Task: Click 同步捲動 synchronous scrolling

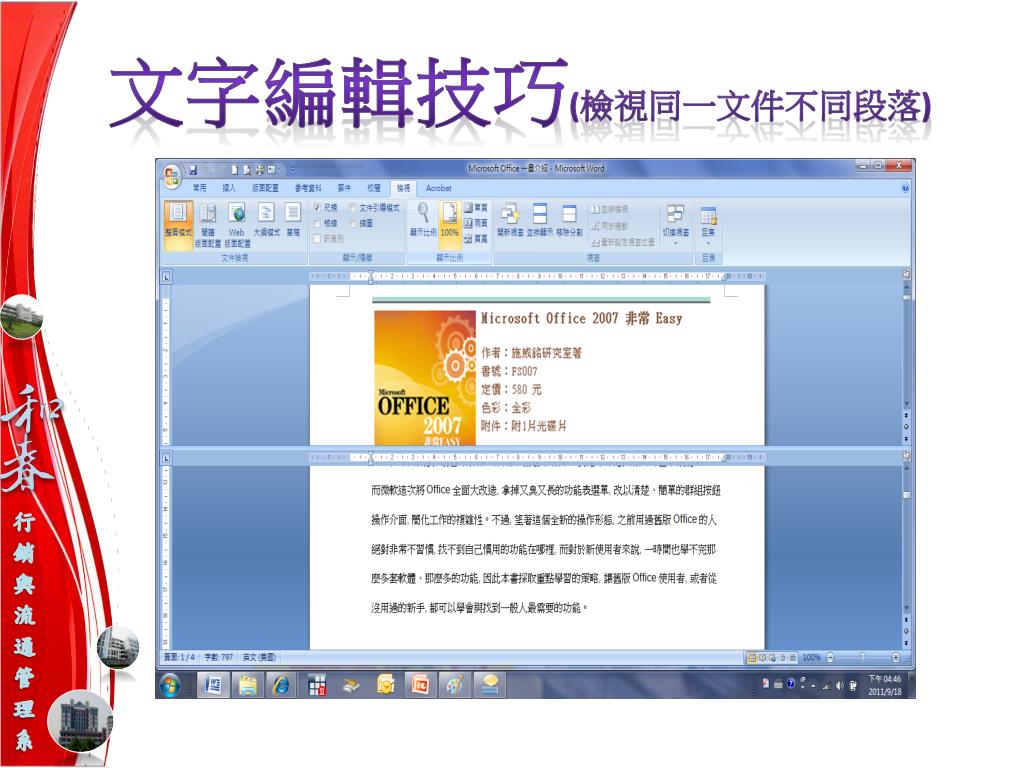Action: [609, 226]
